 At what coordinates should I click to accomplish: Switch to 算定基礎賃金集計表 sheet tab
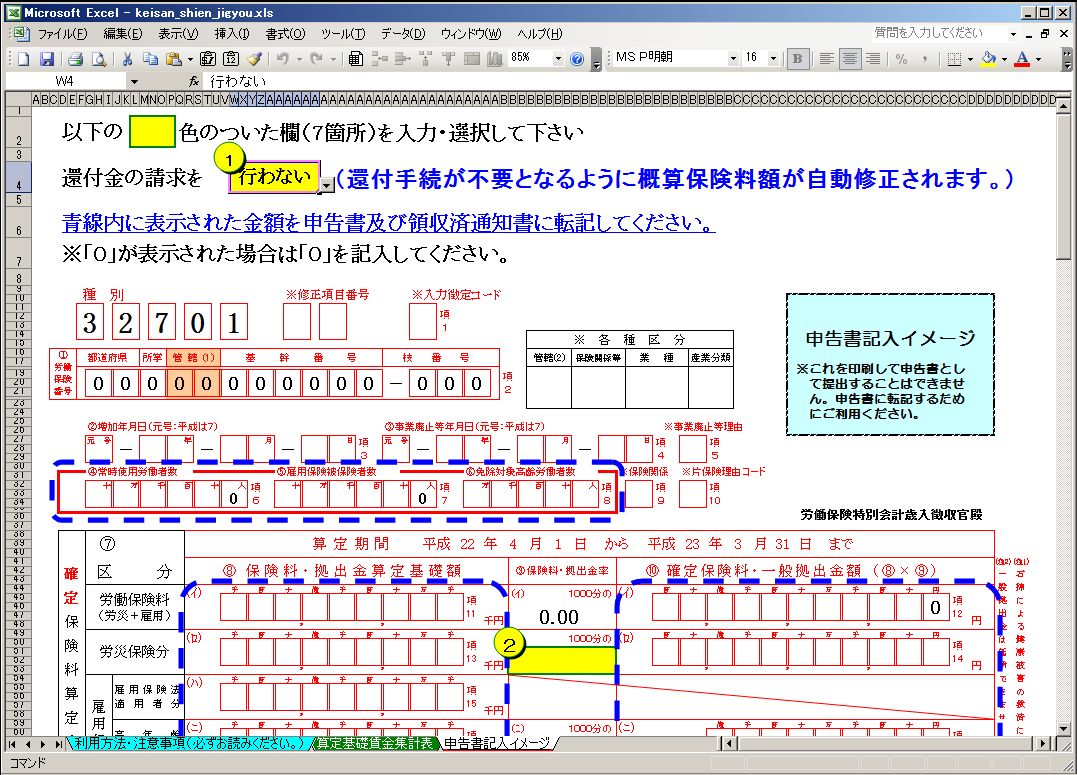[x=374, y=743]
